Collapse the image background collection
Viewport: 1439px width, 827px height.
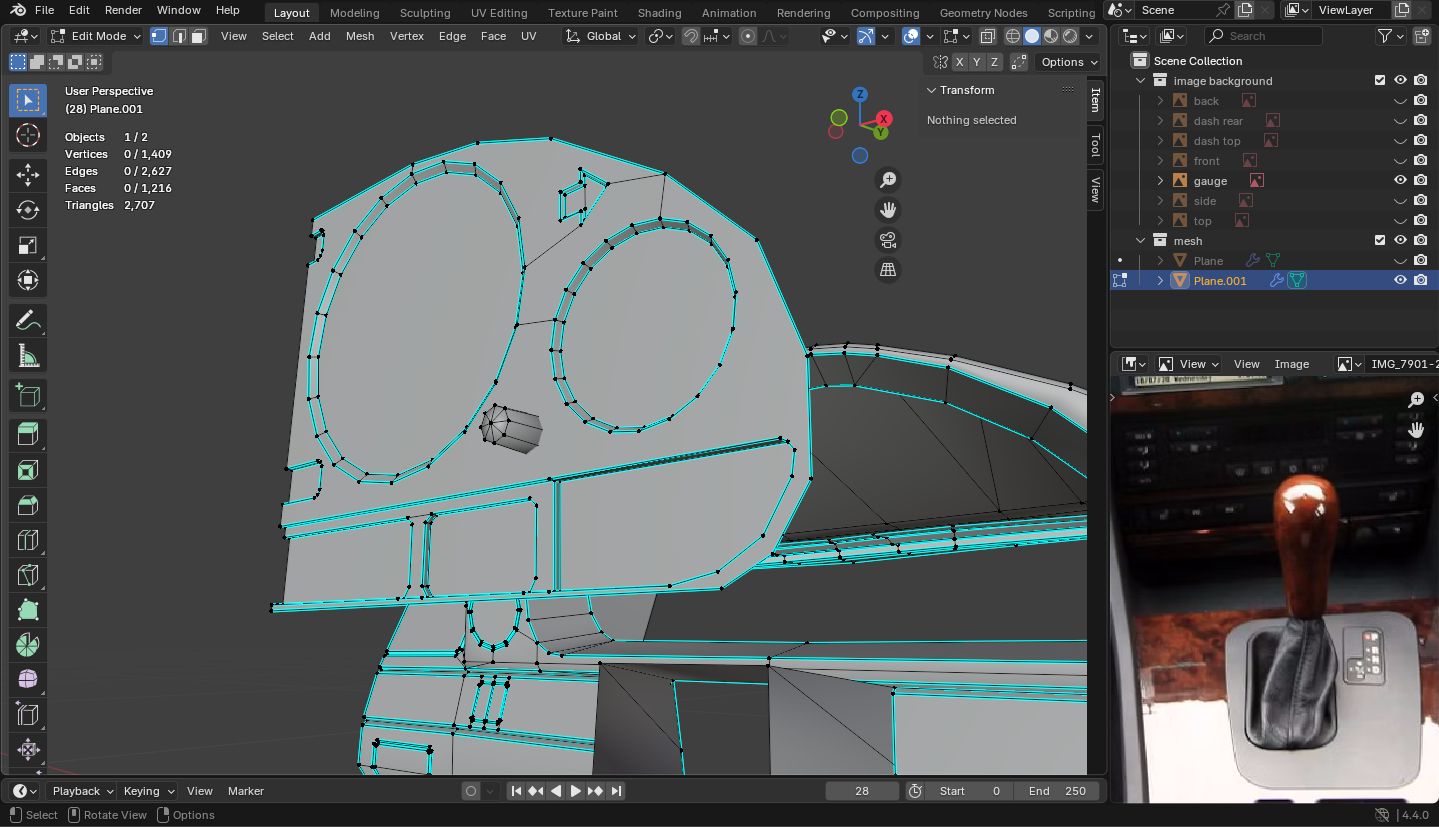pyautogui.click(x=1141, y=81)
